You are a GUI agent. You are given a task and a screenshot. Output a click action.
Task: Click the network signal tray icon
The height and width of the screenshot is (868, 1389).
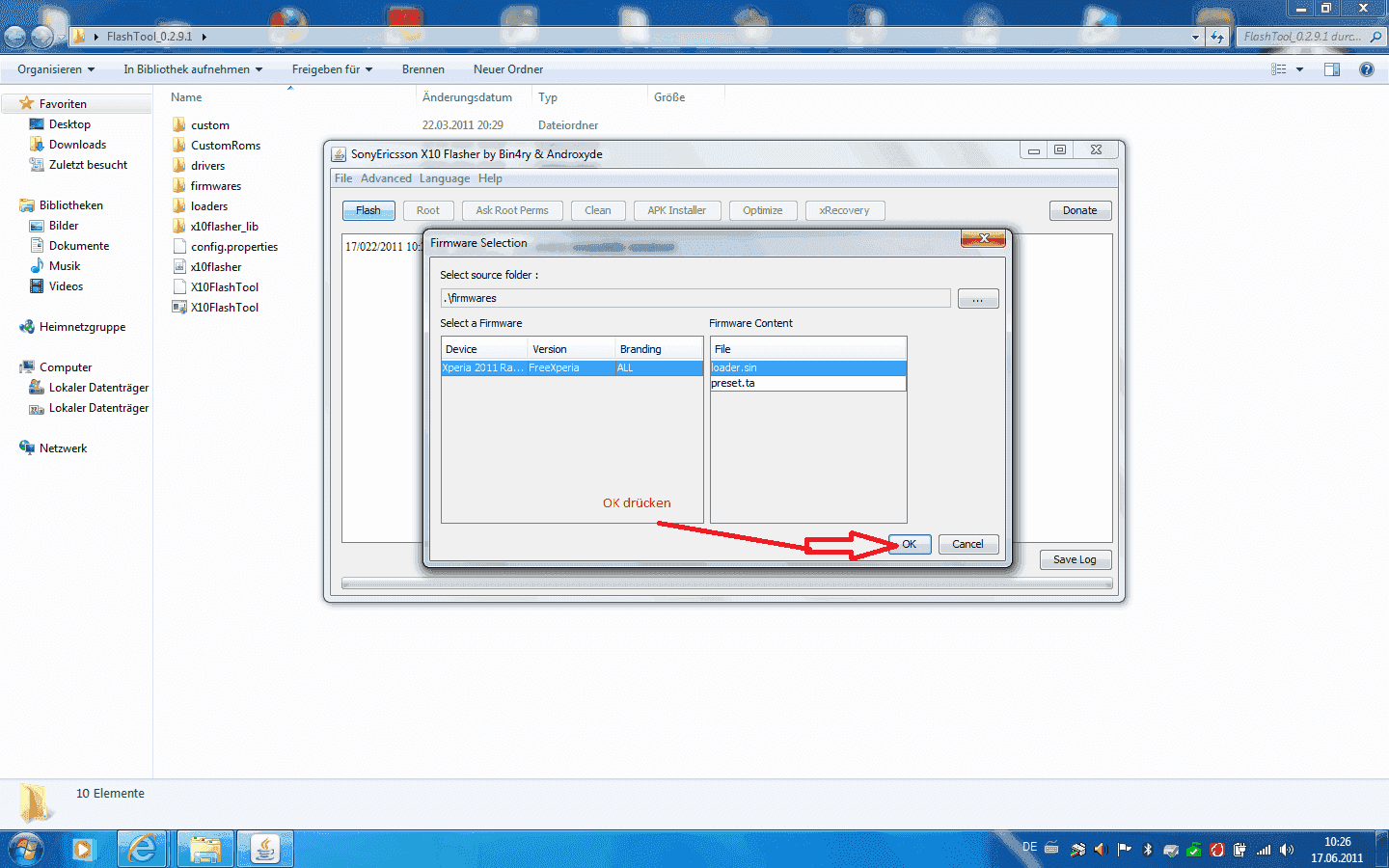click(1264, 850)
